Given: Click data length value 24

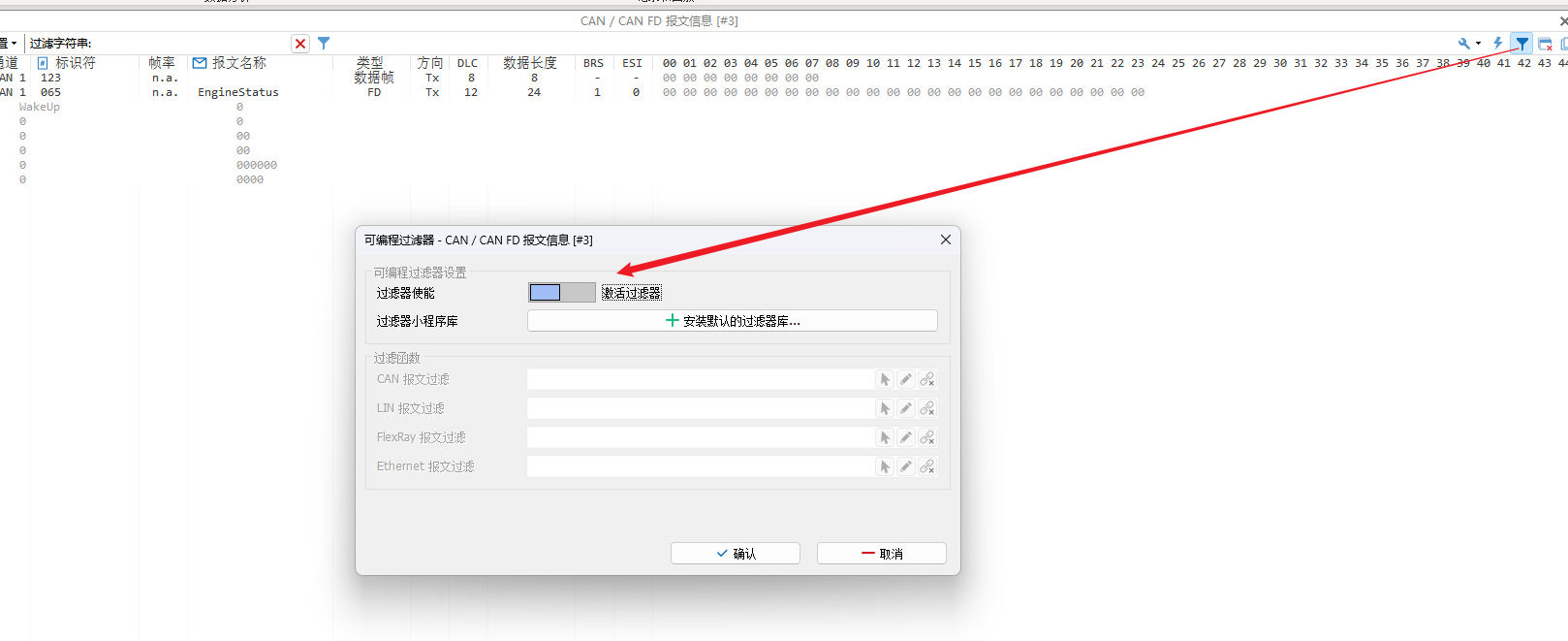Looking at the screenshot, I should pos(534,92).
